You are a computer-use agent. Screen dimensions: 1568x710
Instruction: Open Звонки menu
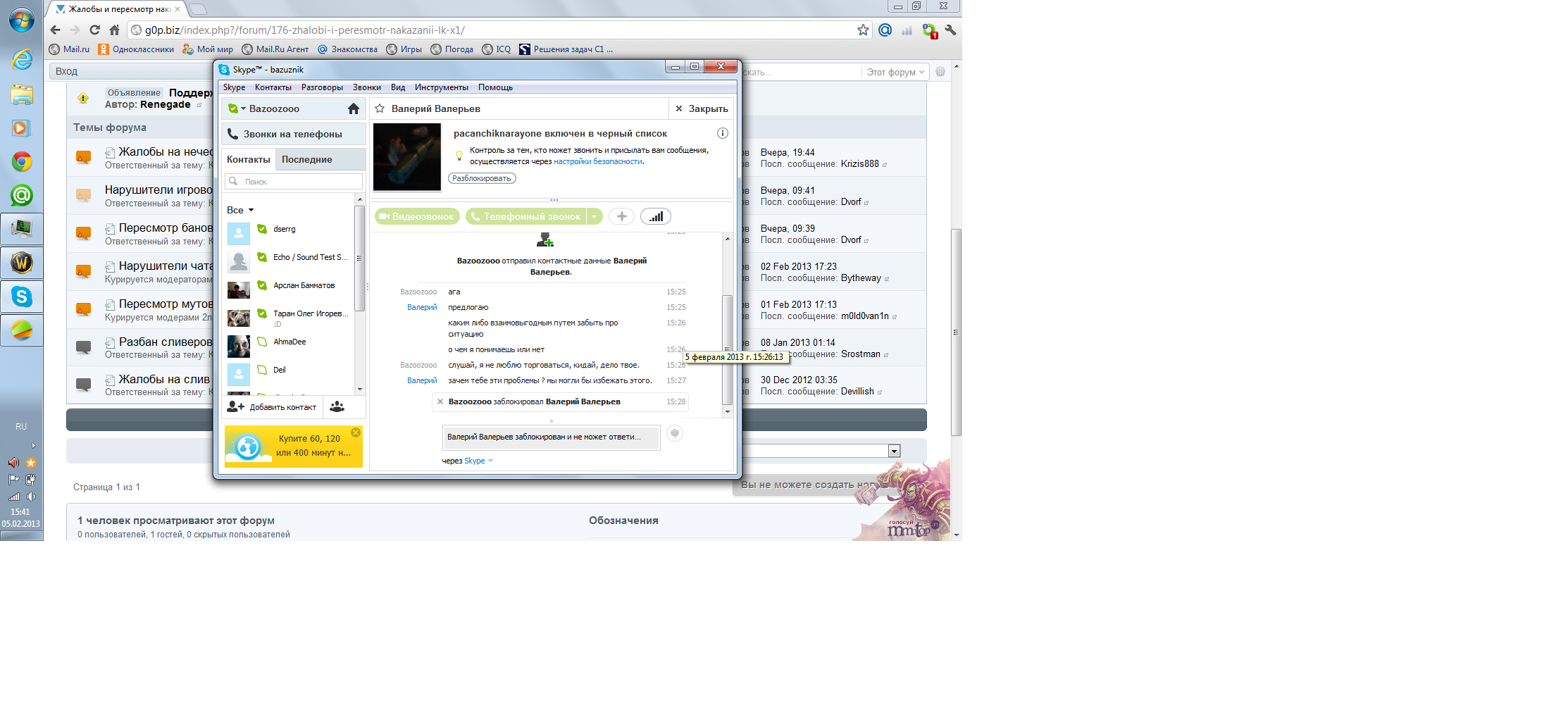click(x=367, y=87)
